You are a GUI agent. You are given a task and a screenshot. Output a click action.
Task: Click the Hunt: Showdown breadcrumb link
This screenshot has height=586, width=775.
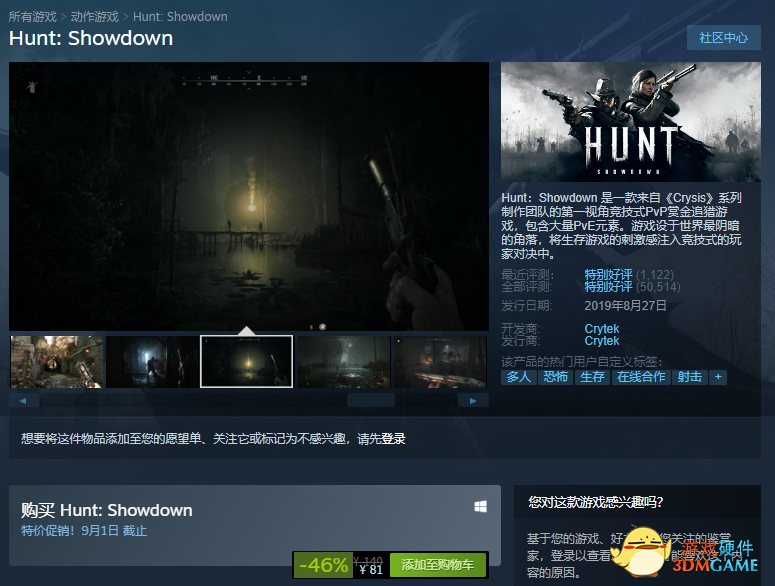point(180,17)
